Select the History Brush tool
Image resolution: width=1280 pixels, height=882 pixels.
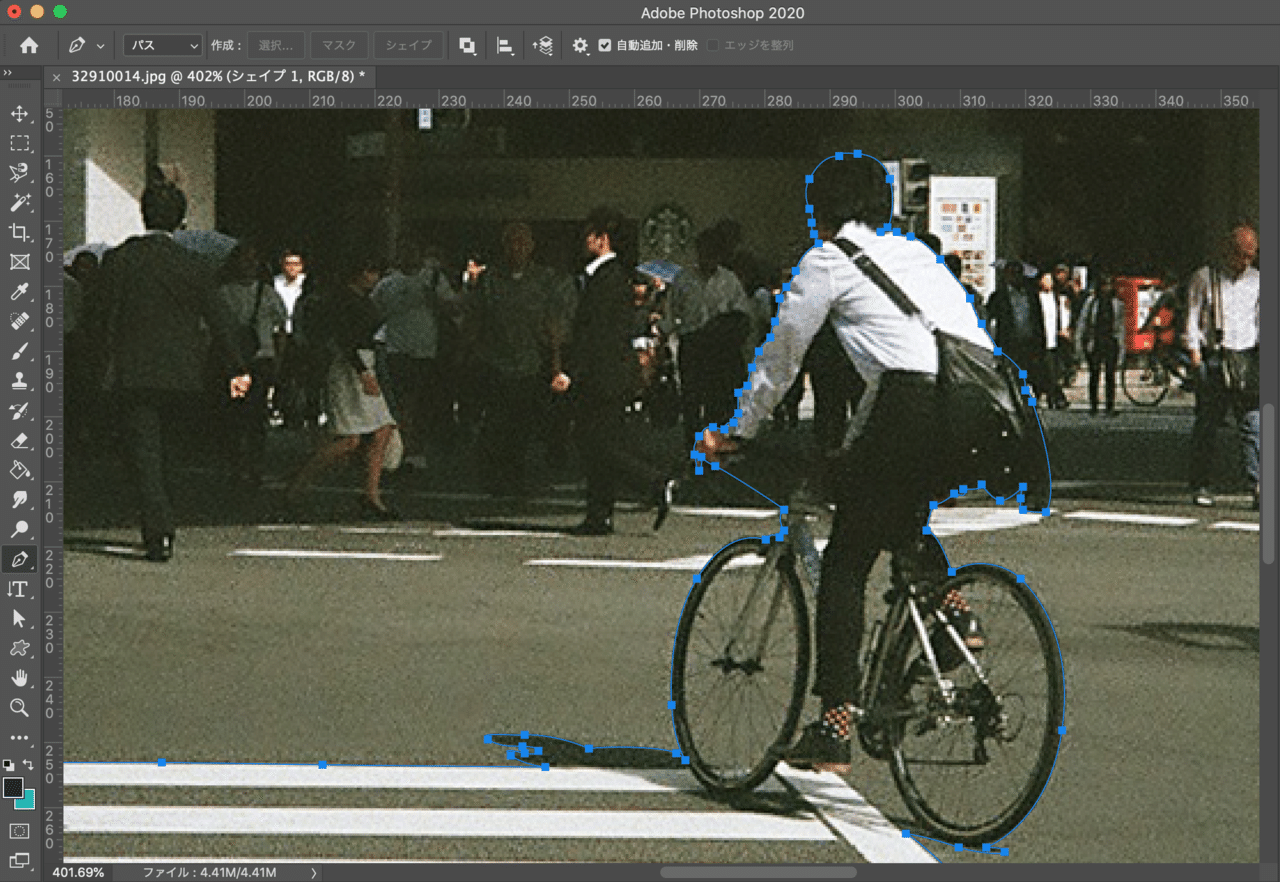click(19, 411)
